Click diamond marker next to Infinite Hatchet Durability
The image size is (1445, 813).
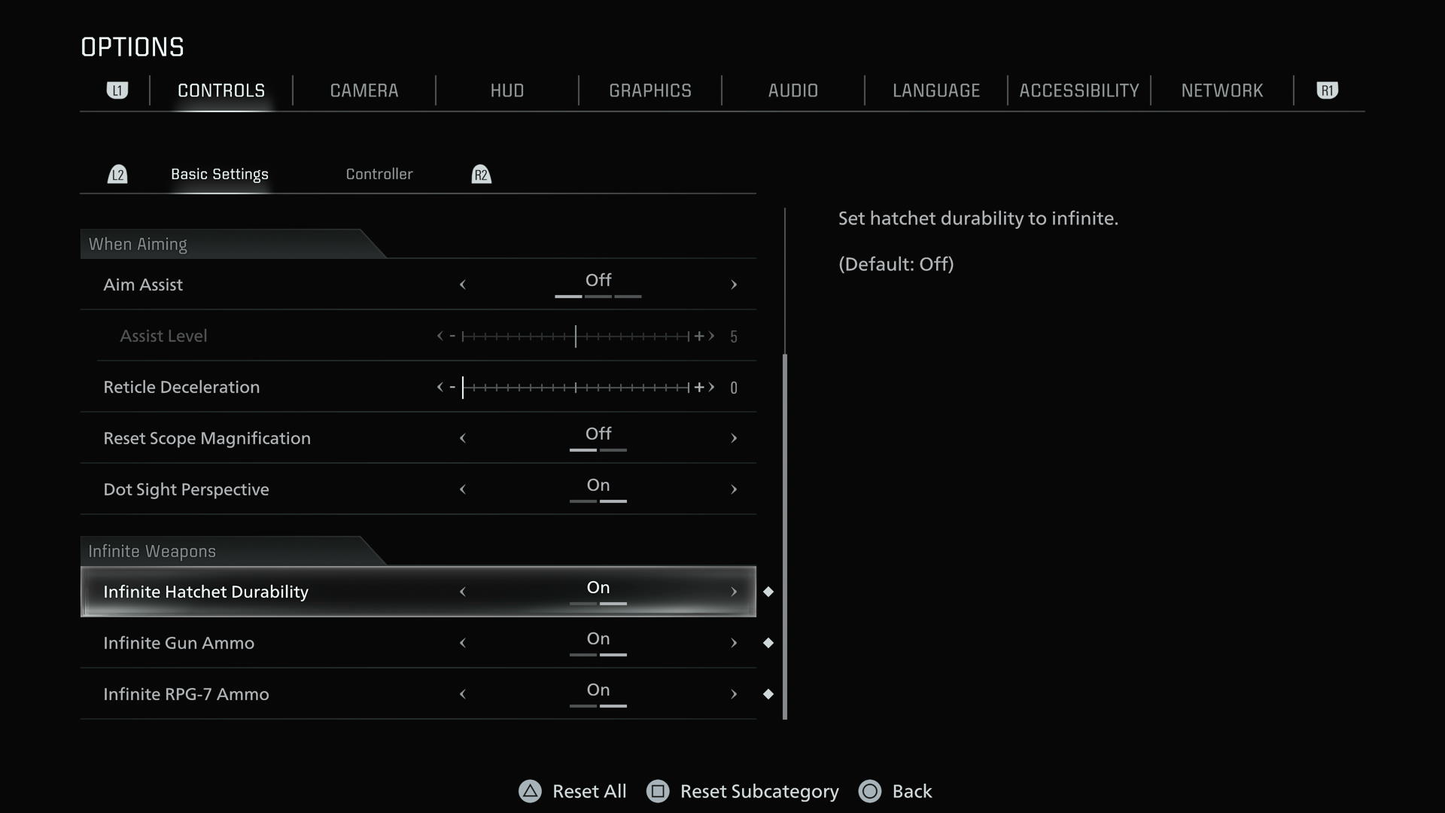pos(768,592)
